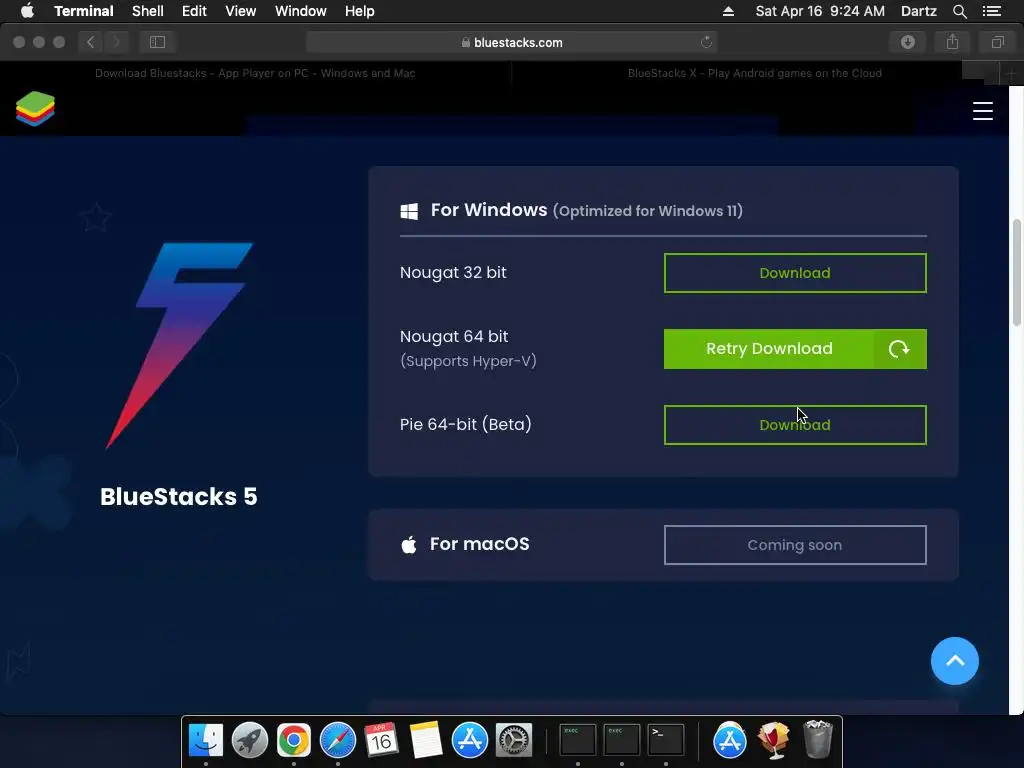The image size is (1024, 768).
Task: Click the bluestacks.com address bar
Action: coord(511,42)
